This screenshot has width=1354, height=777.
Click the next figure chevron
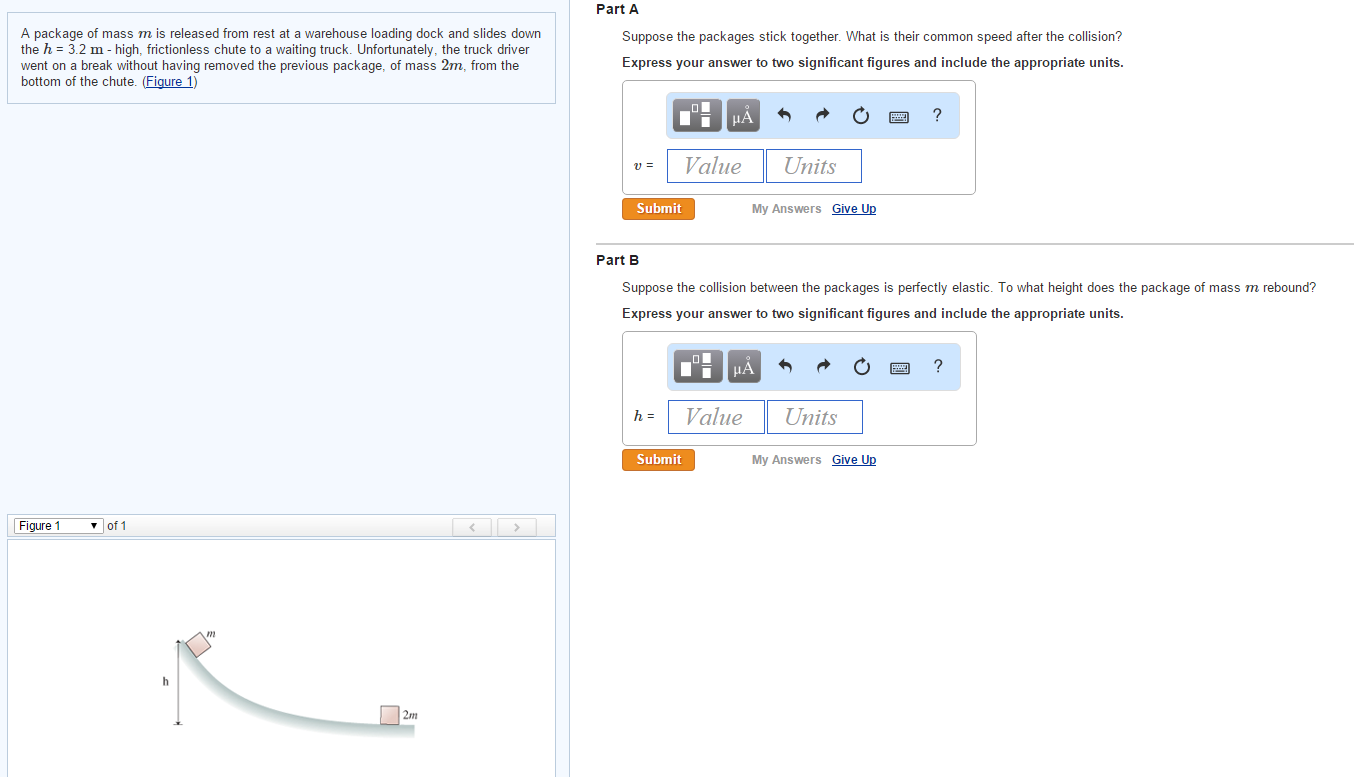point(516,526)
